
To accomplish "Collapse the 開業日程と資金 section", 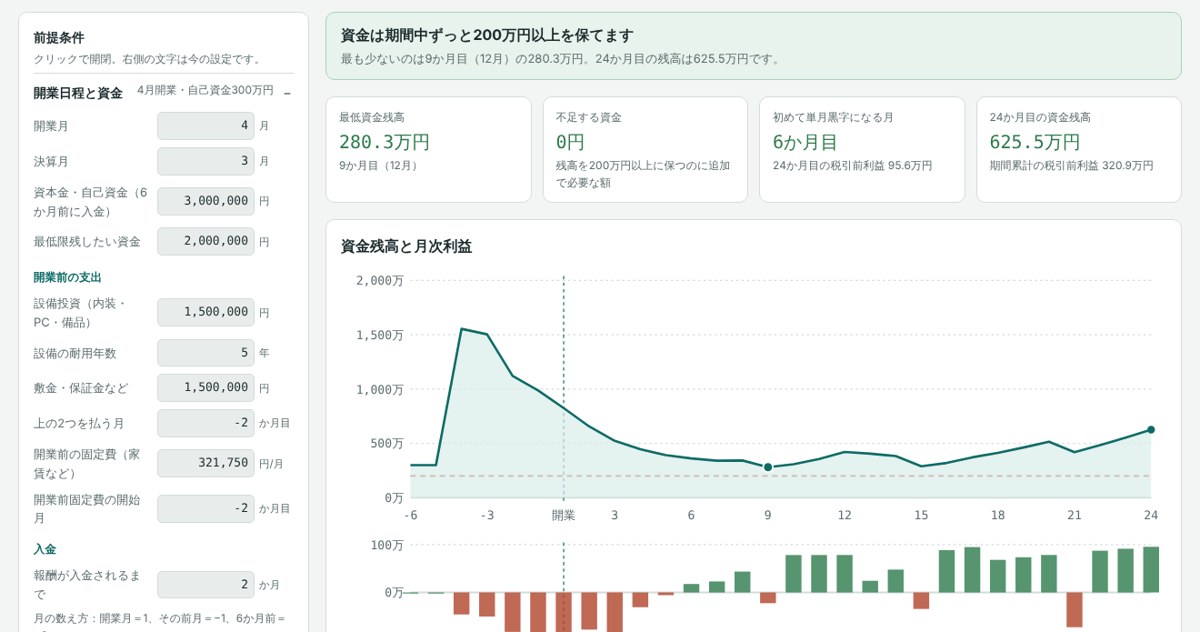I will click(x=287, y=92).
